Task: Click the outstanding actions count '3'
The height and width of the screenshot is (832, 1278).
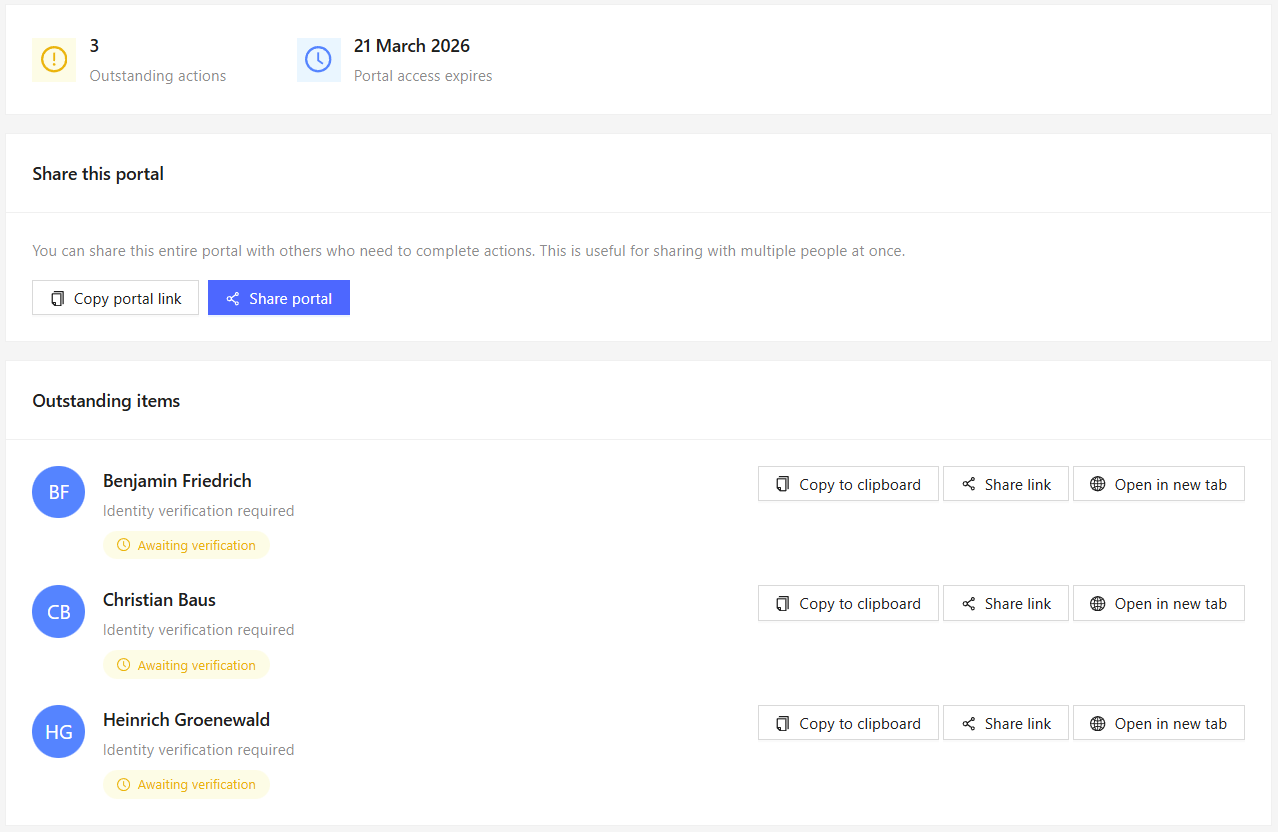Action: click(x=94, y=46)
